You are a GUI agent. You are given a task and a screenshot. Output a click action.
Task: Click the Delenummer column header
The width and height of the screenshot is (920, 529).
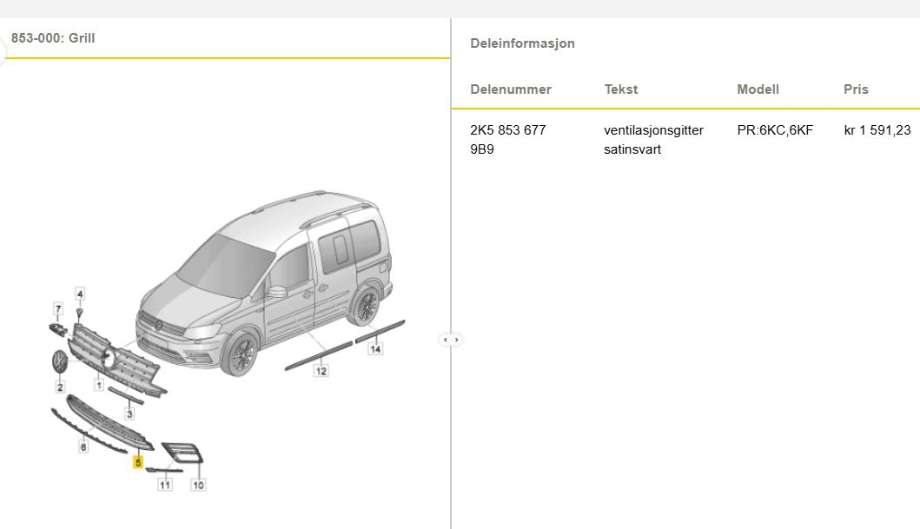[x=510, y=89]
